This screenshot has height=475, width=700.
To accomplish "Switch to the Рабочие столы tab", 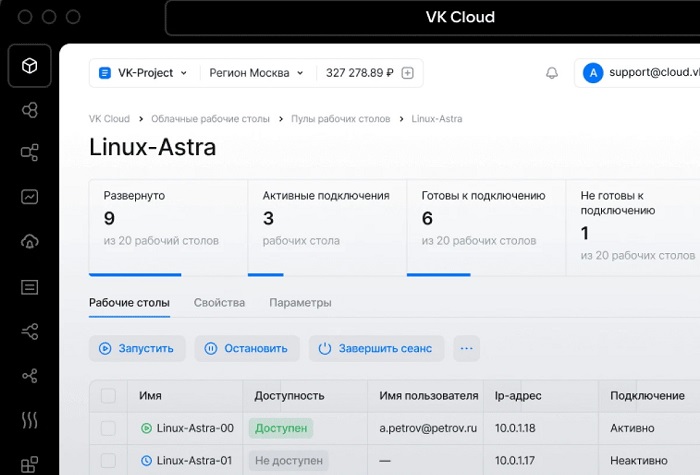I will [x=129, y=303].
